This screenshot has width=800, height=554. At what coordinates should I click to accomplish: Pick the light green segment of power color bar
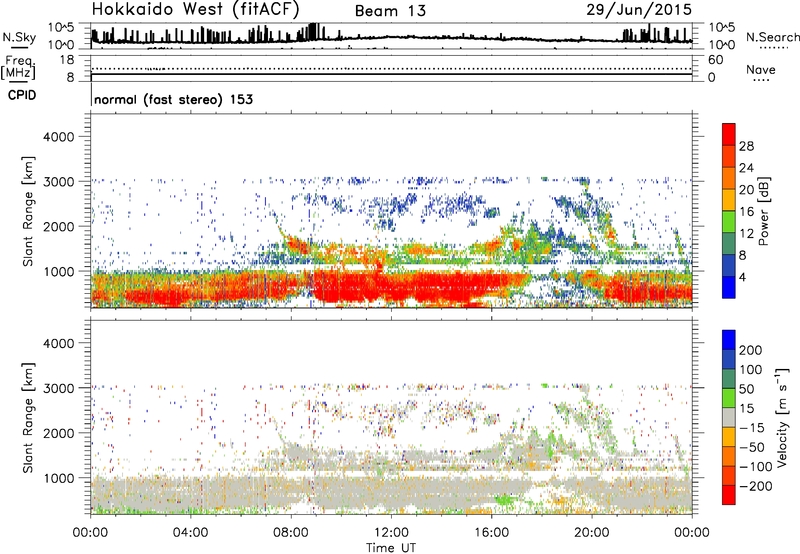729,221
